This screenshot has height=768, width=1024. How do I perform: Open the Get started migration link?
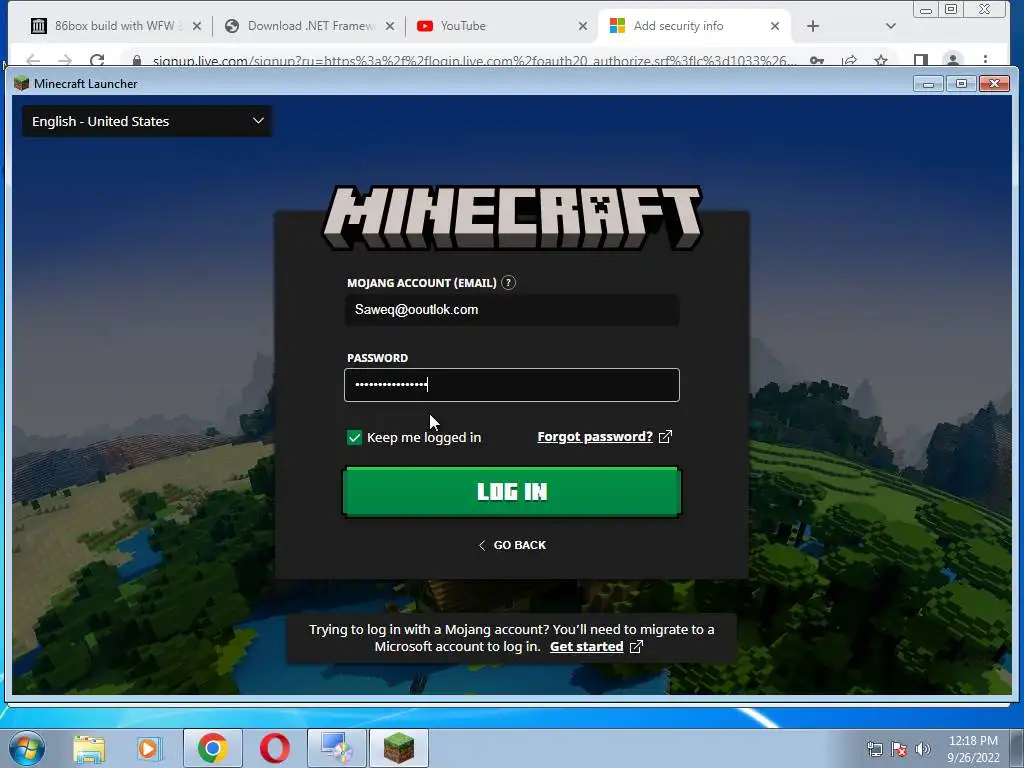[x=586, y=647]
